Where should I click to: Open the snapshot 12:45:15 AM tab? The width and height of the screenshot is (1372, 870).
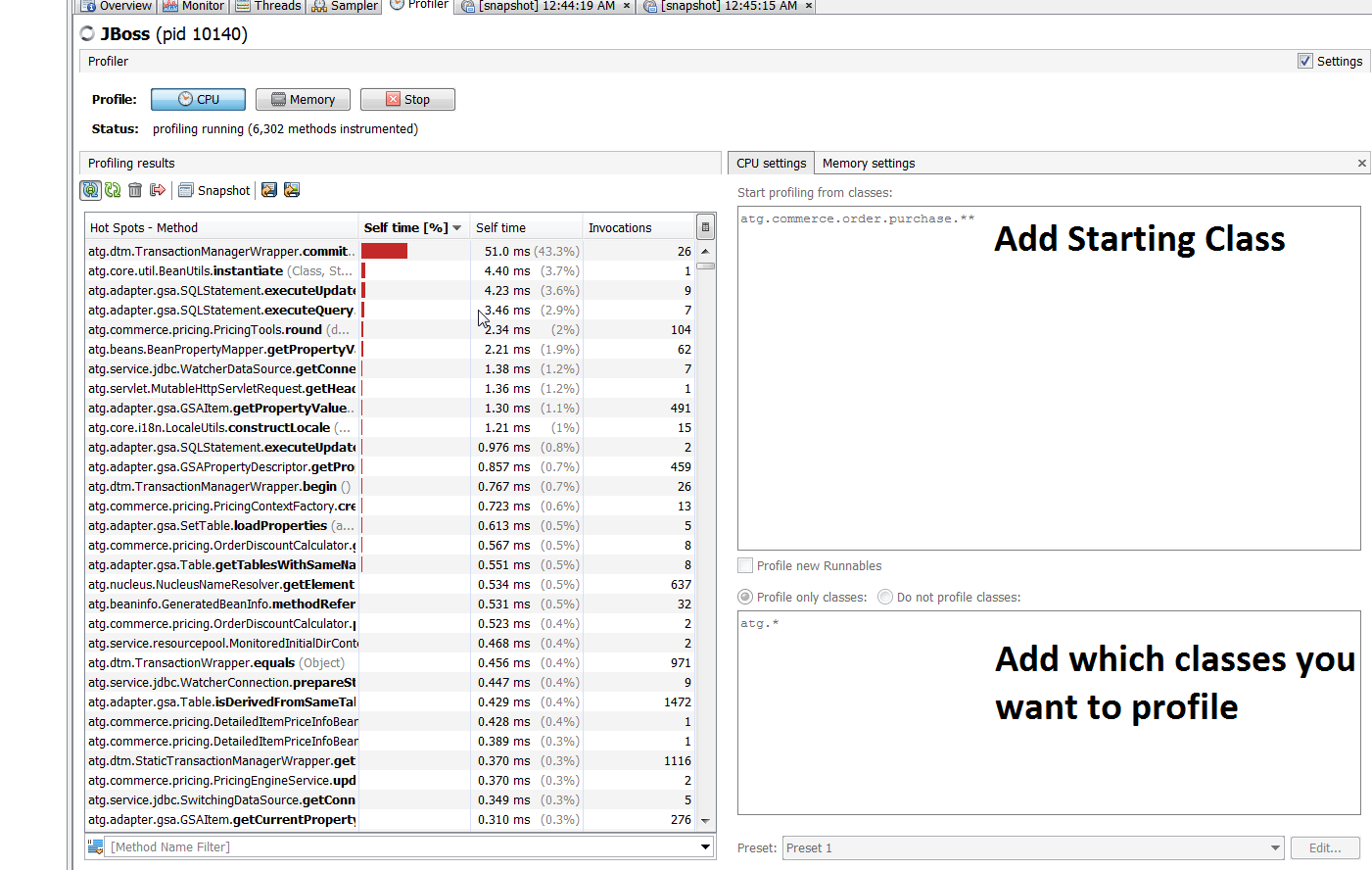click(x=729, y=6)
